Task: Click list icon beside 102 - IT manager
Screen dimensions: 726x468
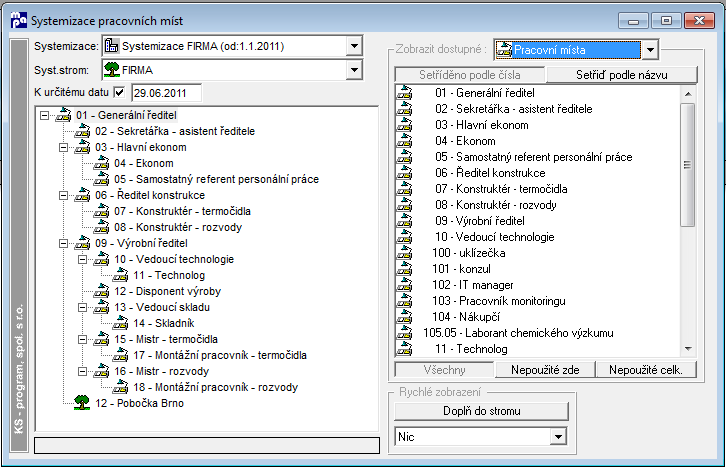Action: 404,285
